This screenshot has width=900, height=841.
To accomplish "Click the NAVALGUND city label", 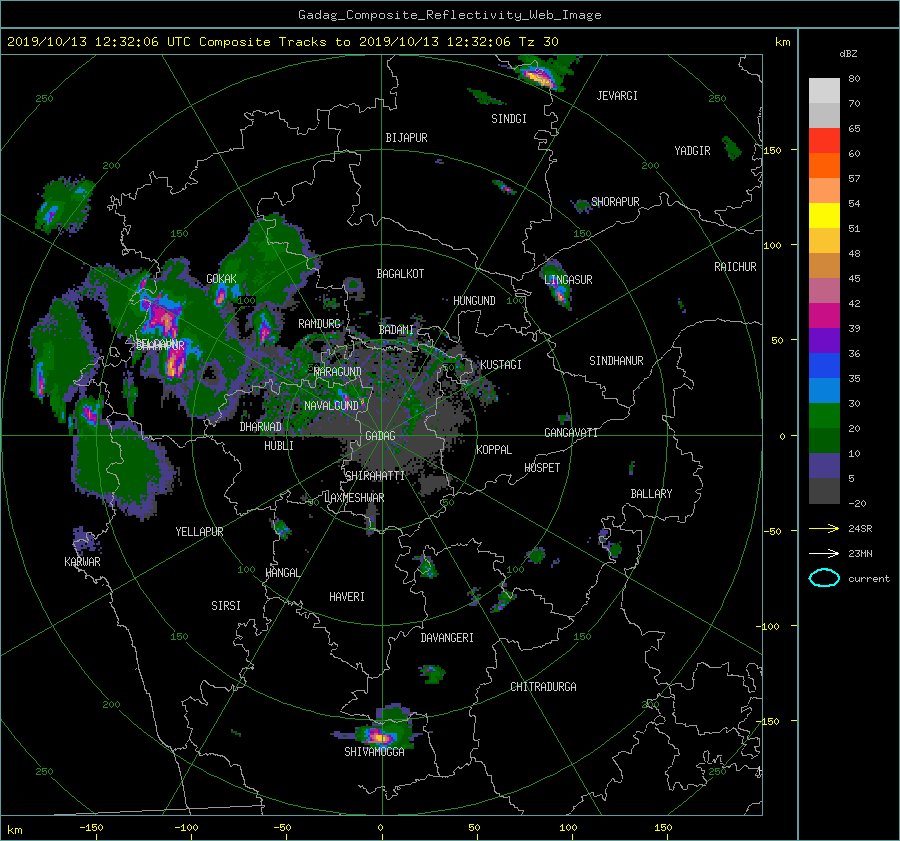I will click(x=331, y=406).
